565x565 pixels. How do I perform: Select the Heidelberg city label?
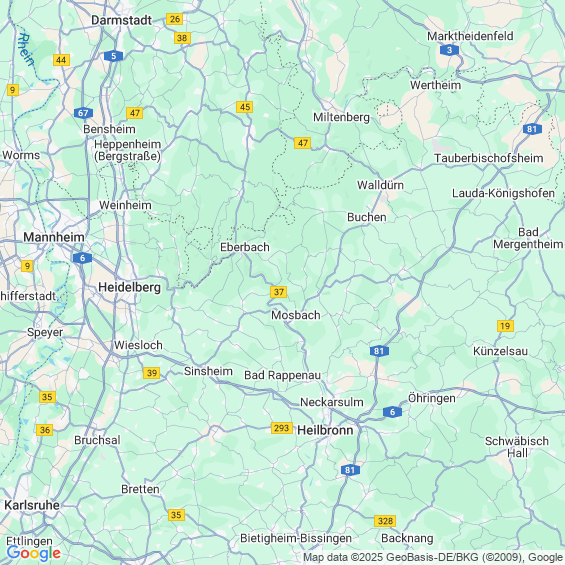point(129,287)
